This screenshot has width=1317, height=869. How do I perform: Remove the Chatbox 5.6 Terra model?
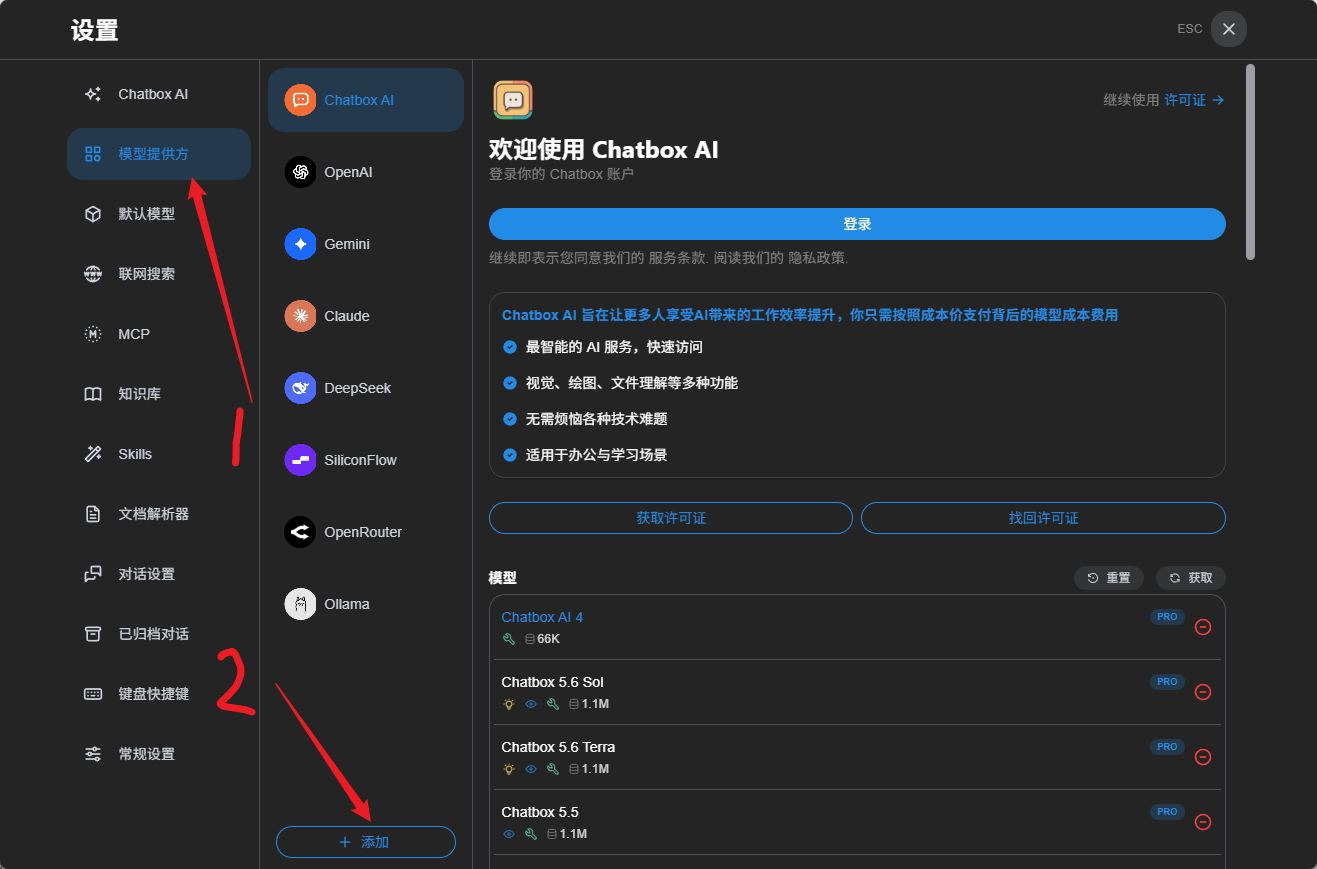click(1203, 757)
